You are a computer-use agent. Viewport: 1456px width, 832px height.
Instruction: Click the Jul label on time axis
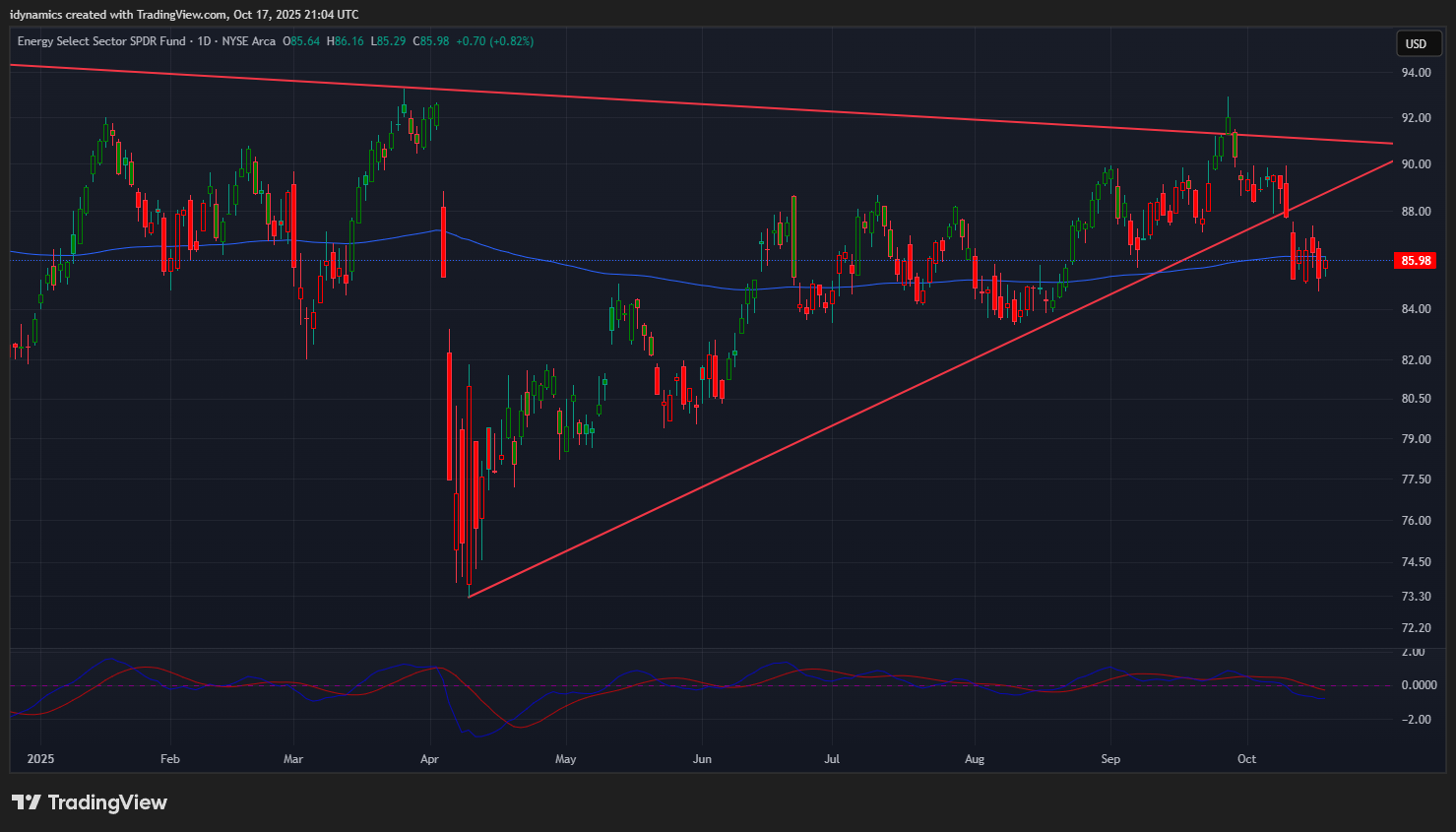pos(832,759)
